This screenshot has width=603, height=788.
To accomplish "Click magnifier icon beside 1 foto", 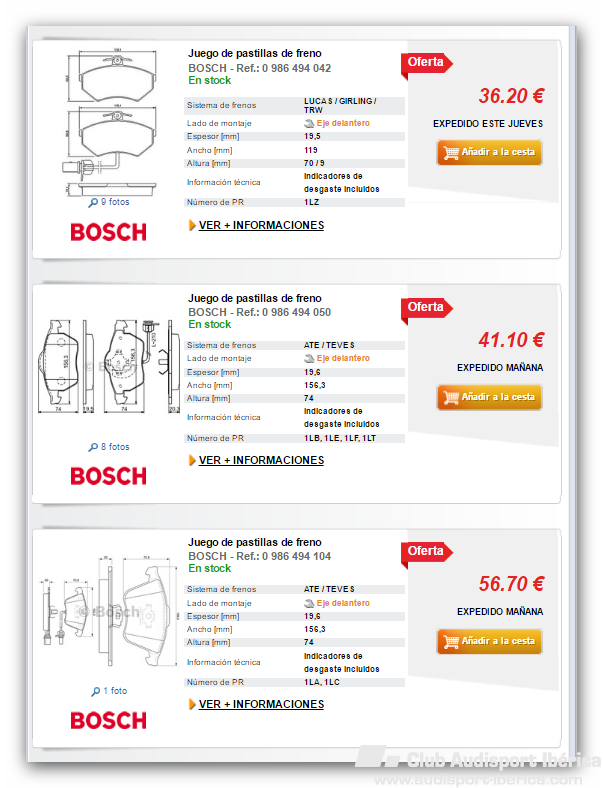I will pyautogui.click(x=95, y=692).
